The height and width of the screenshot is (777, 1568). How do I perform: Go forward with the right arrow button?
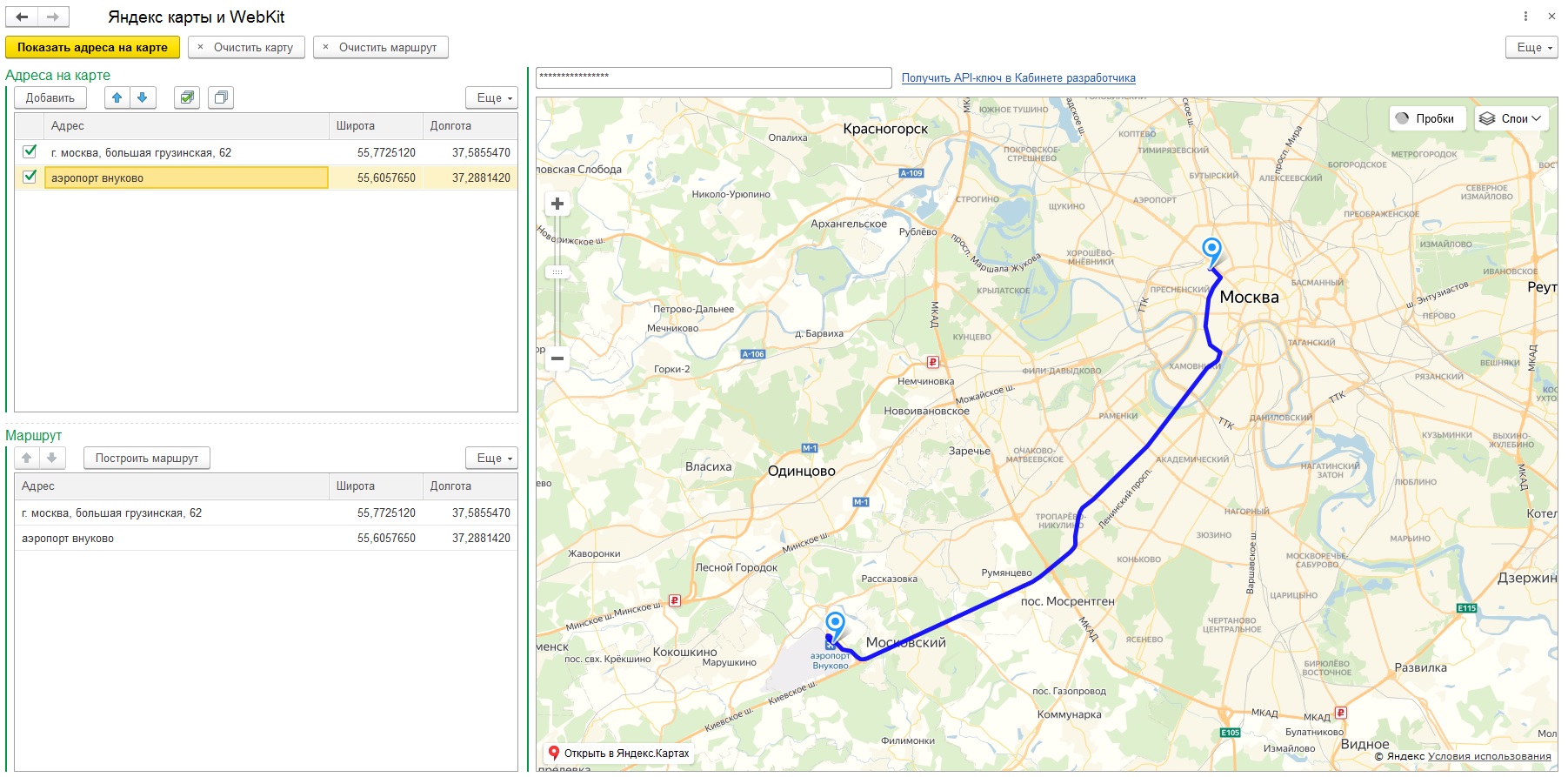click(x=53, y=17)
